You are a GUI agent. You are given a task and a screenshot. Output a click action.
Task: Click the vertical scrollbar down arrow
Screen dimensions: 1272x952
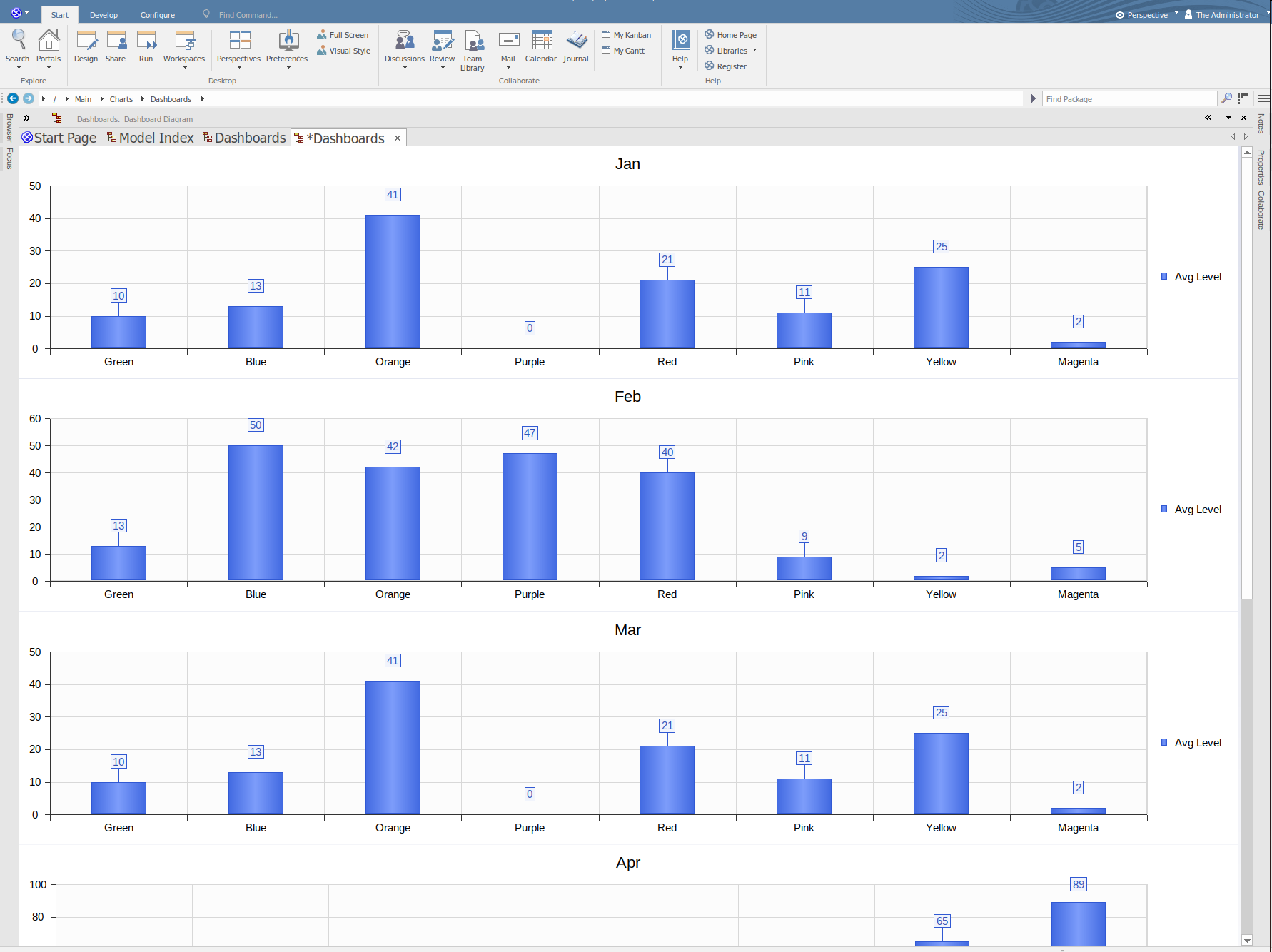coord(1247,941)
